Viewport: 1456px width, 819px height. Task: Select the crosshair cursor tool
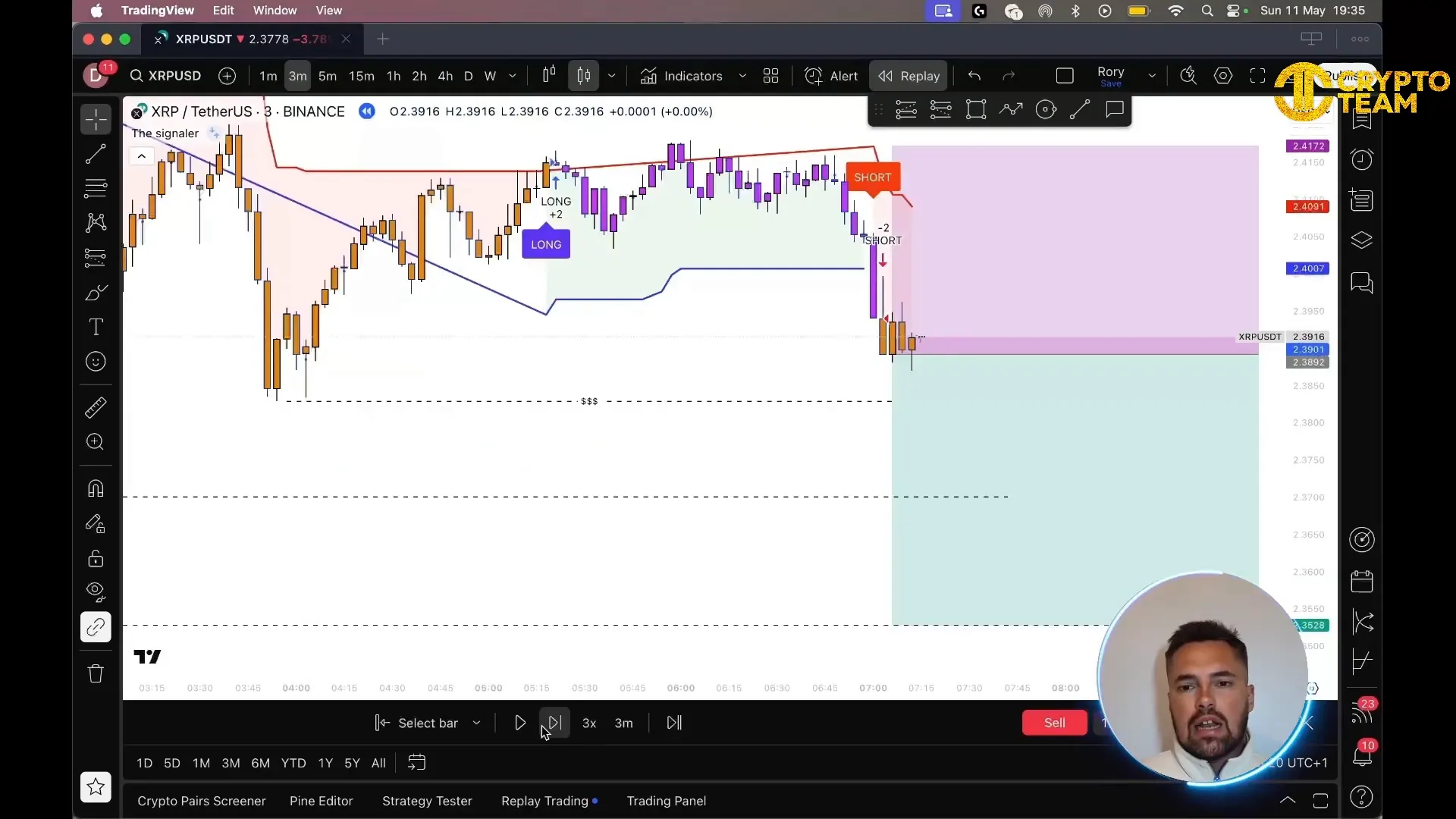click(96, 119)
